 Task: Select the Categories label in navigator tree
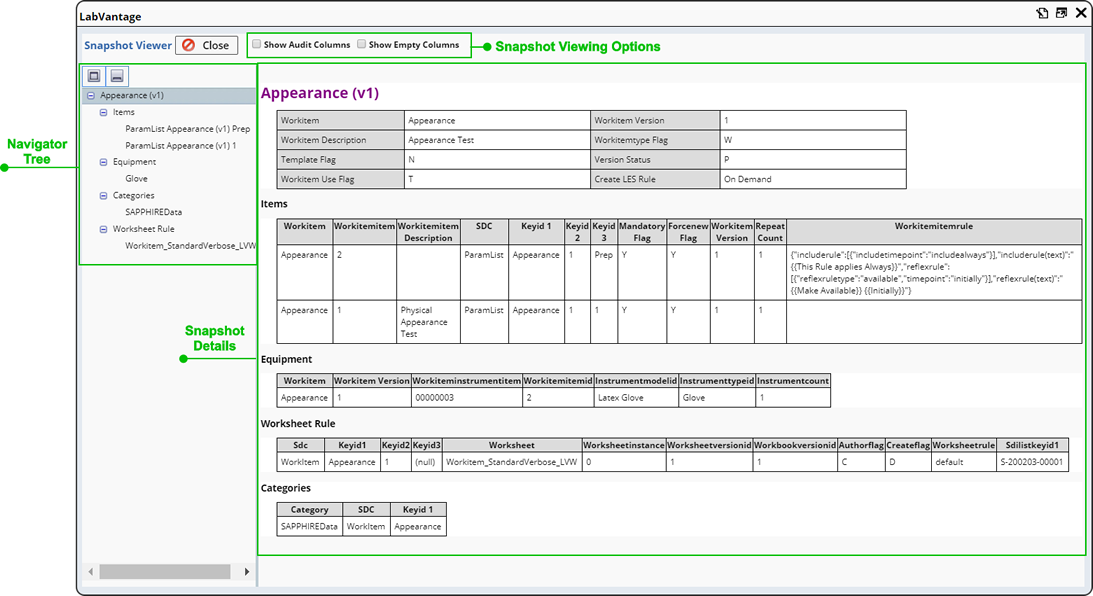tap(133, 196)
